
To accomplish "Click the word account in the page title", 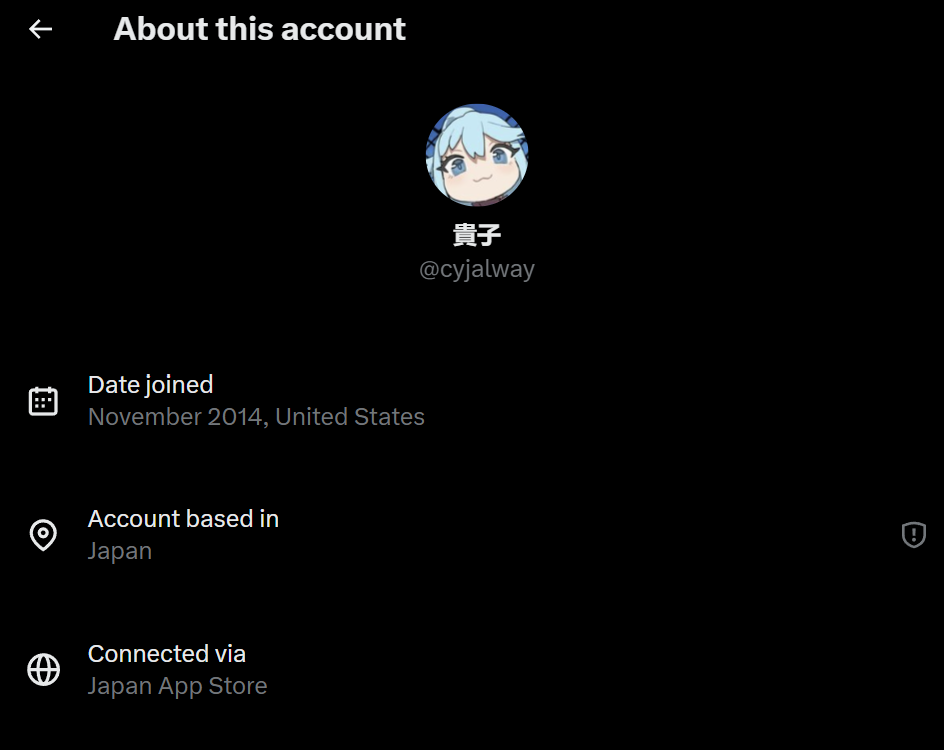I will coord(343,29).
